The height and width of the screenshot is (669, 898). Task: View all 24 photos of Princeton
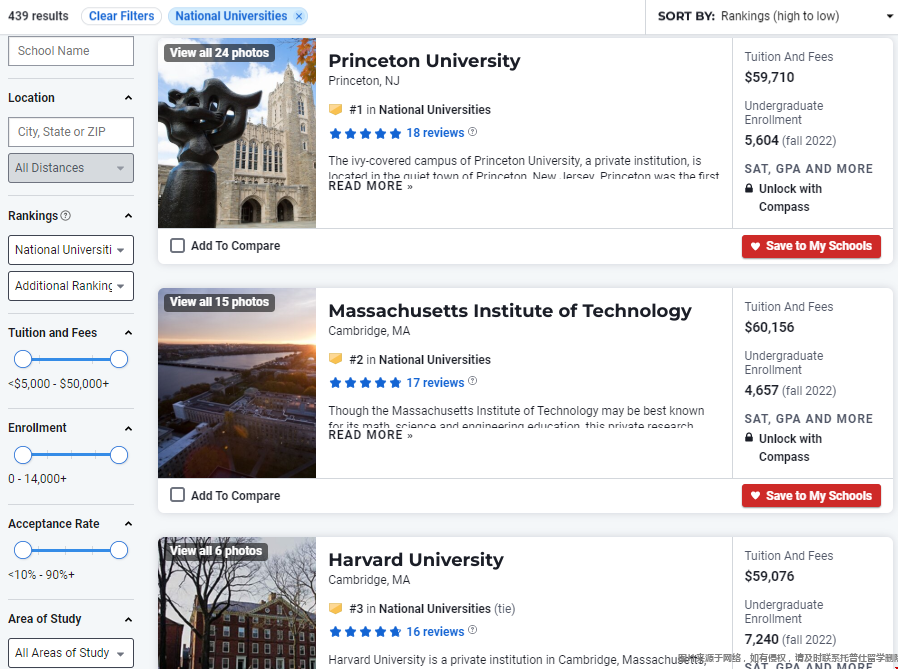click(219, 53)
